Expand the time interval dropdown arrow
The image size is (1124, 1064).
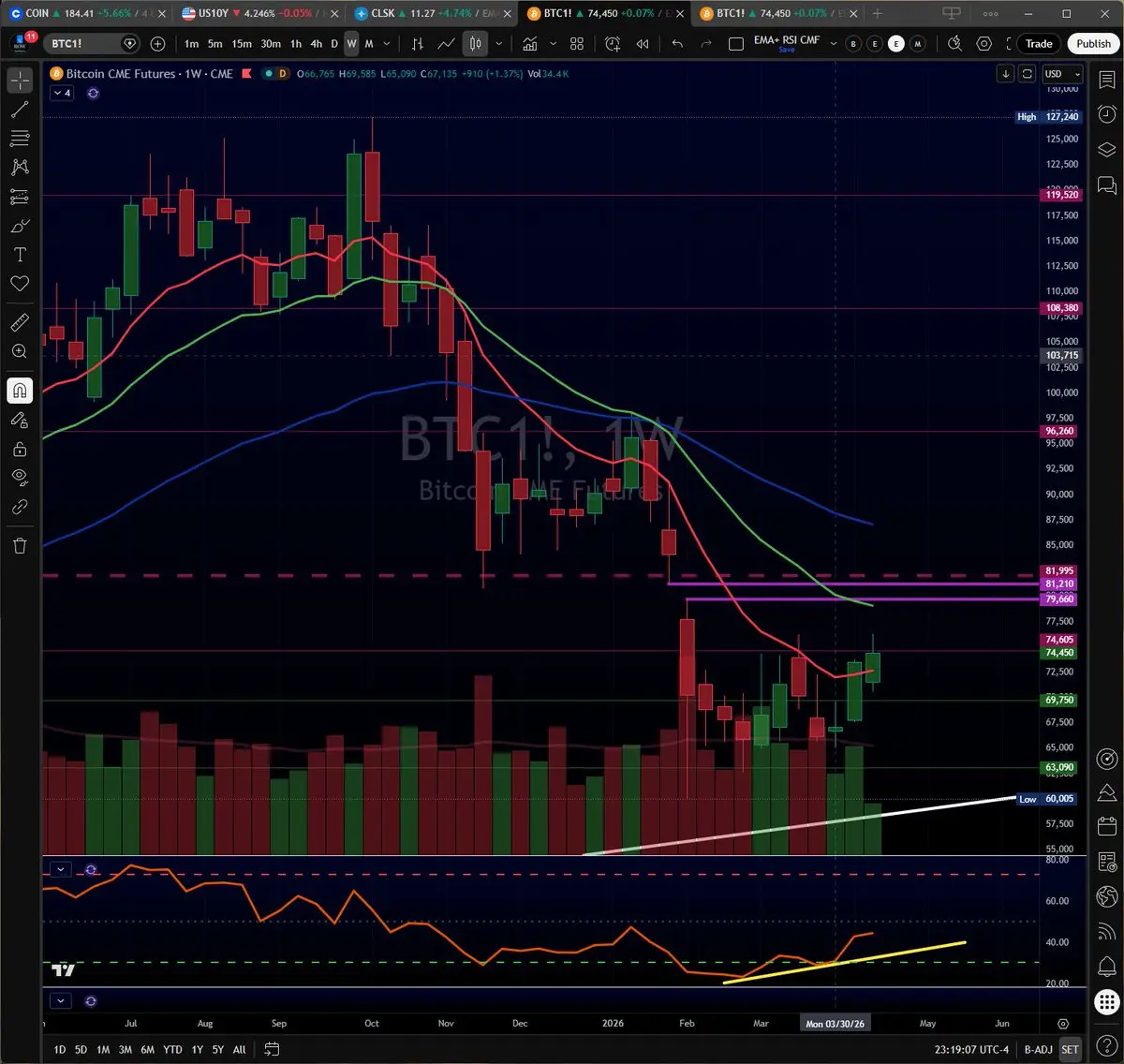click(x=387, y=44)
